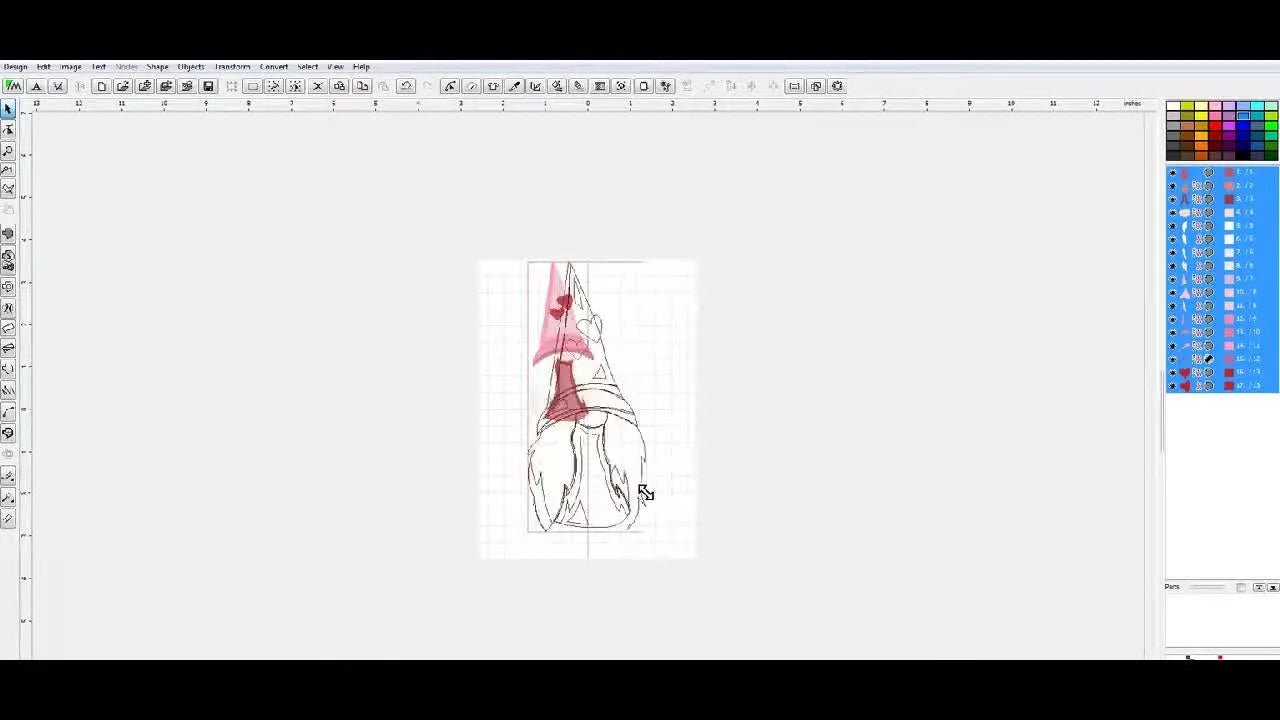Click the lettering A toolbar icon
1280x720 pixels.
click(36, 86)
